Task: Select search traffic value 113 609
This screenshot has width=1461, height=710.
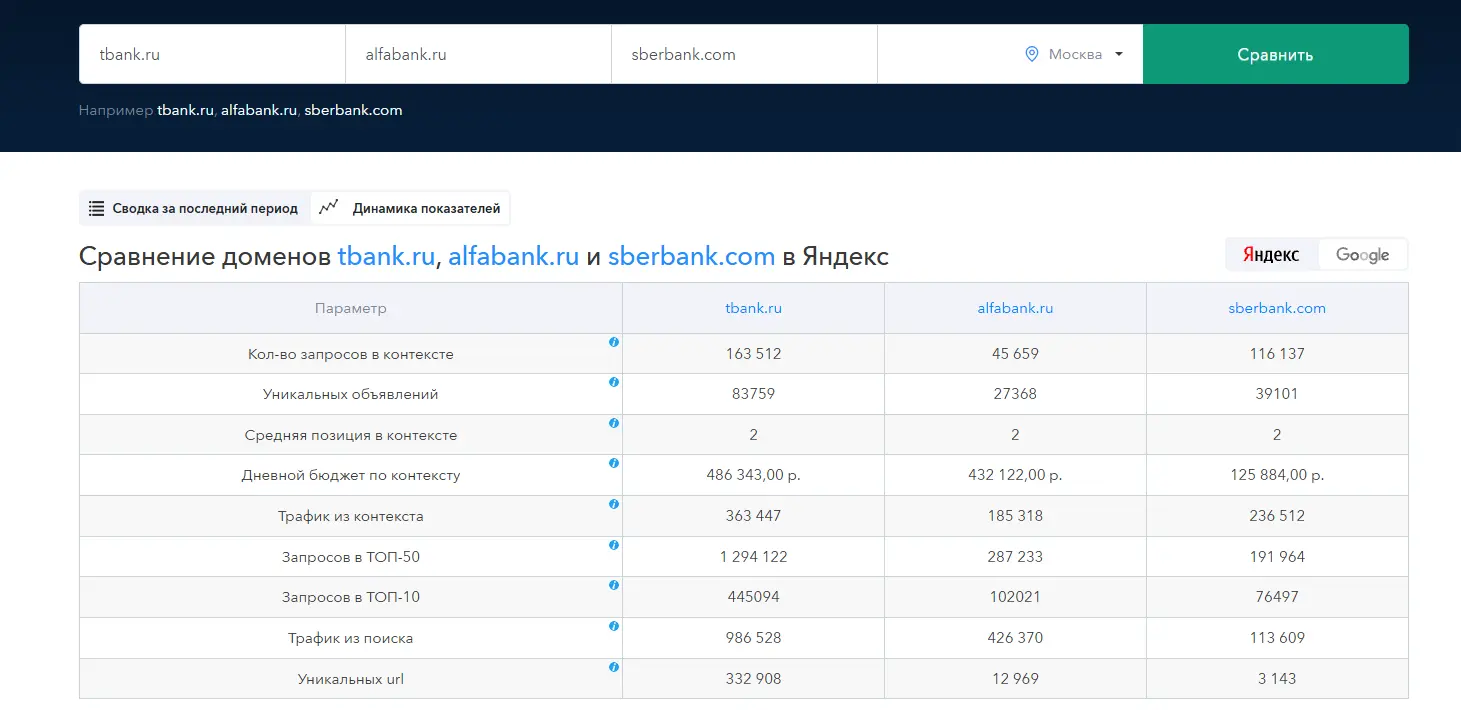Action: (1277, 638)
